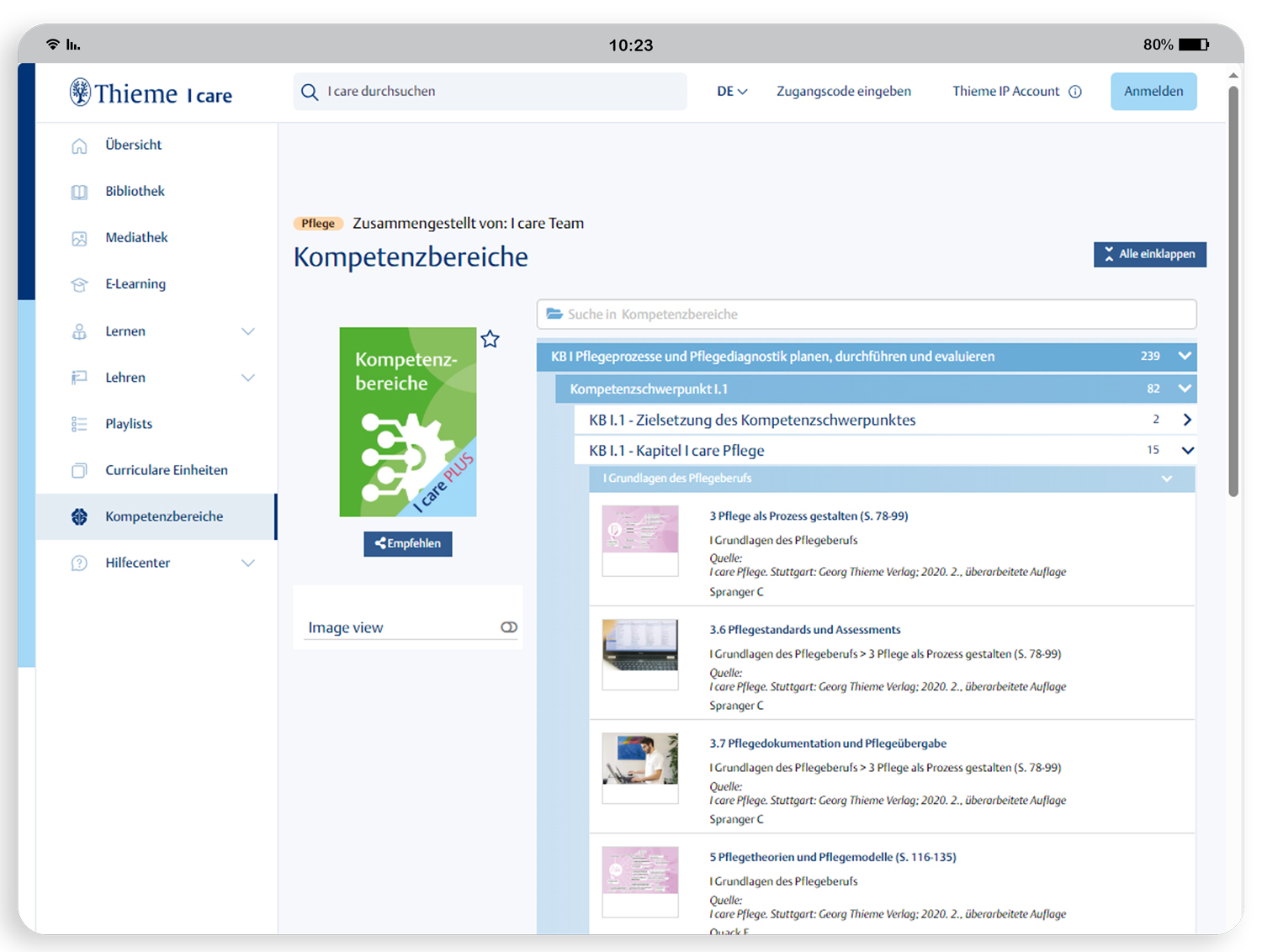Click thumbnail of 3.7 Pflegedokumentation entry

click(640, 768)
